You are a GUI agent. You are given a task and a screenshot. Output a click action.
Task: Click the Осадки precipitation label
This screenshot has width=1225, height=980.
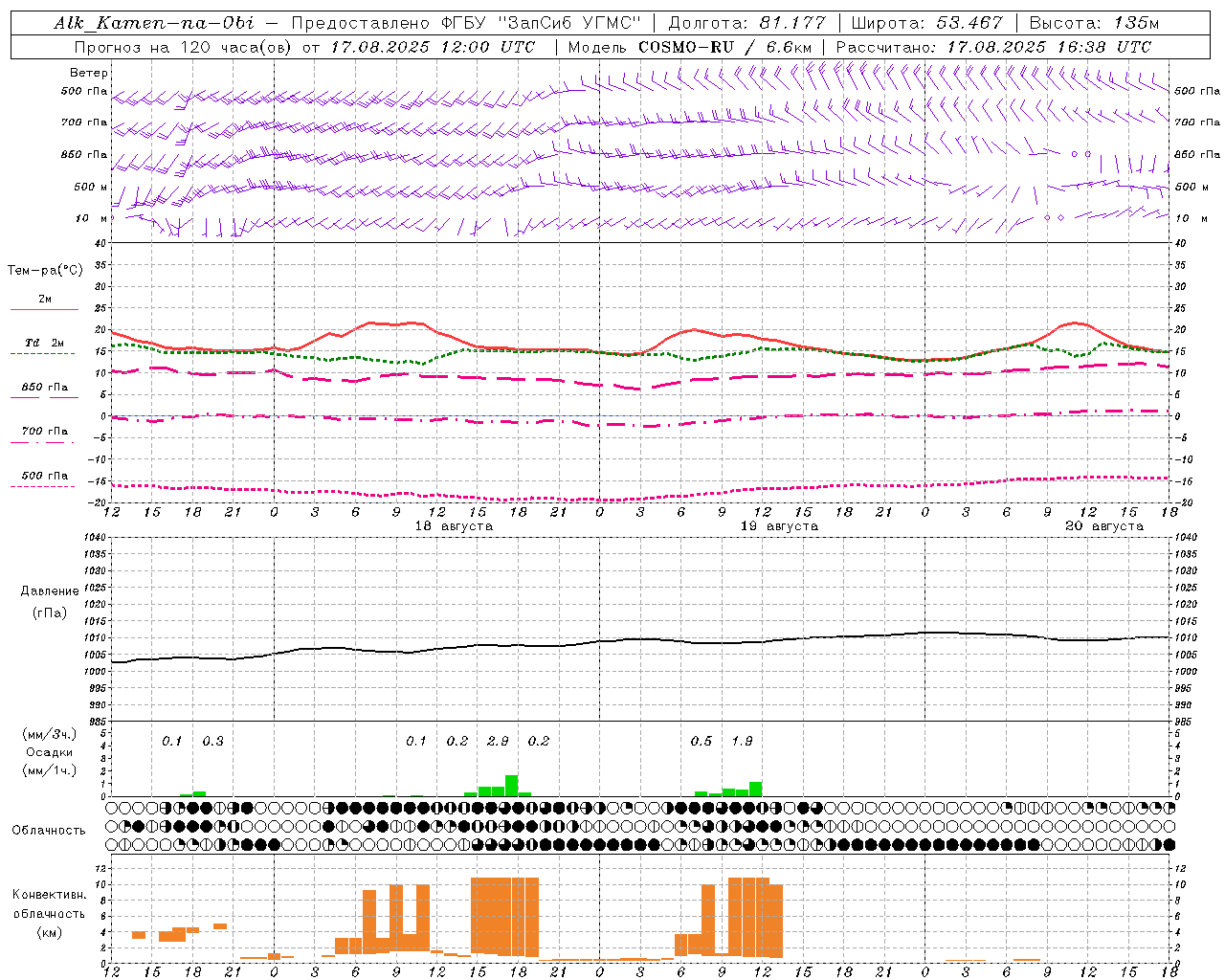(x=49, y=752)
